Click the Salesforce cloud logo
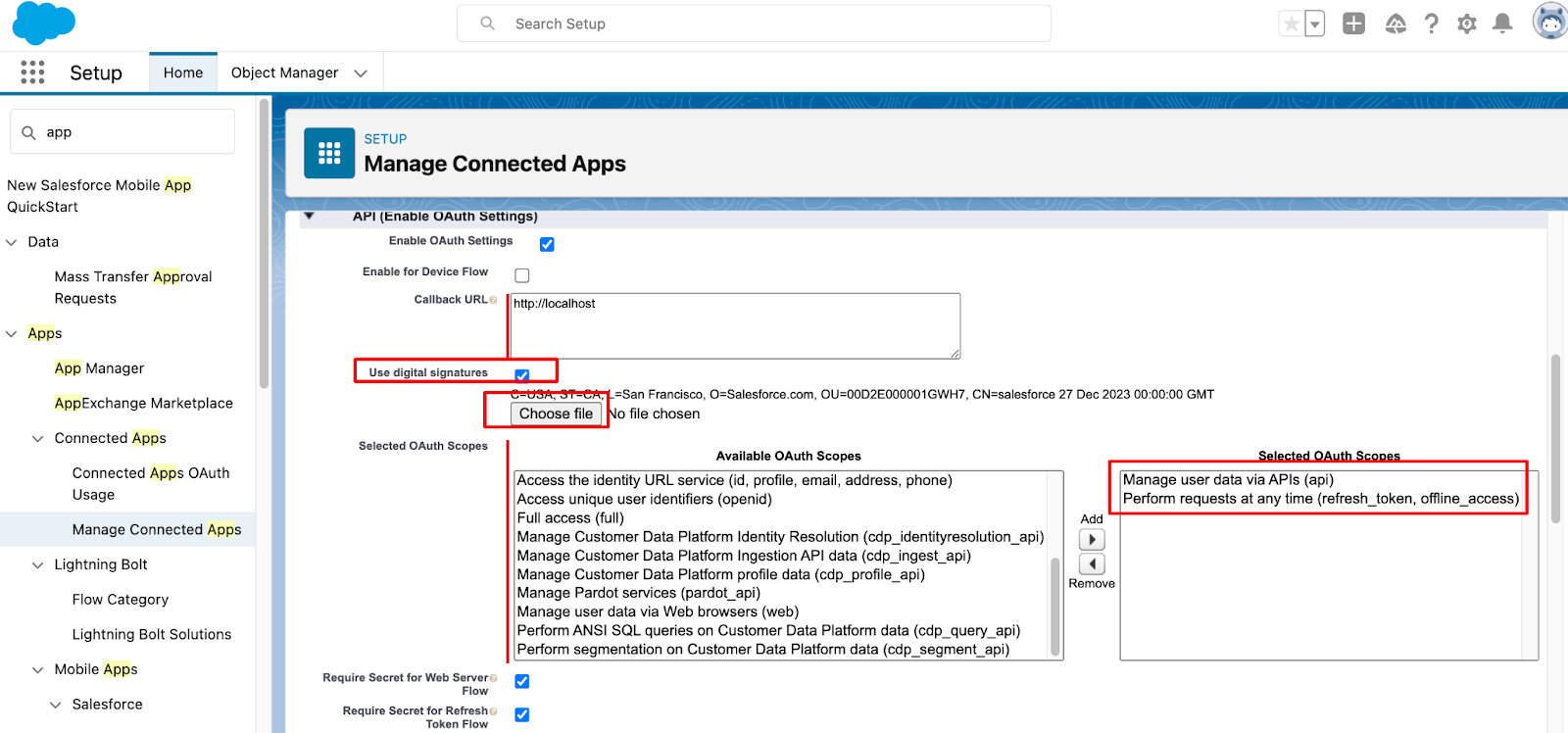This screenshot has width=1568, height=733. (44, 24)
